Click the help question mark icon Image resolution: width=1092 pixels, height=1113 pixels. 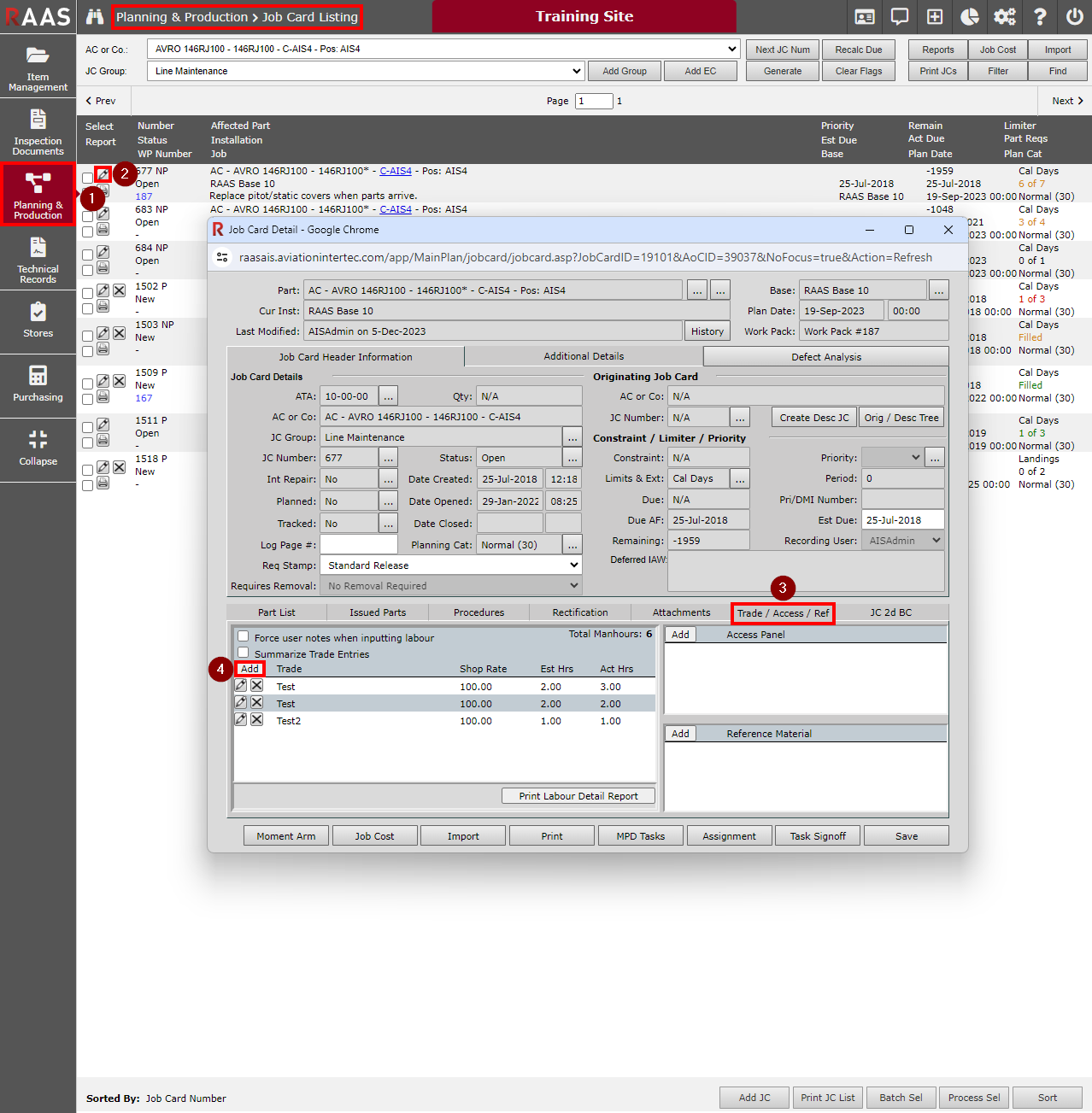coord(1040,17)
